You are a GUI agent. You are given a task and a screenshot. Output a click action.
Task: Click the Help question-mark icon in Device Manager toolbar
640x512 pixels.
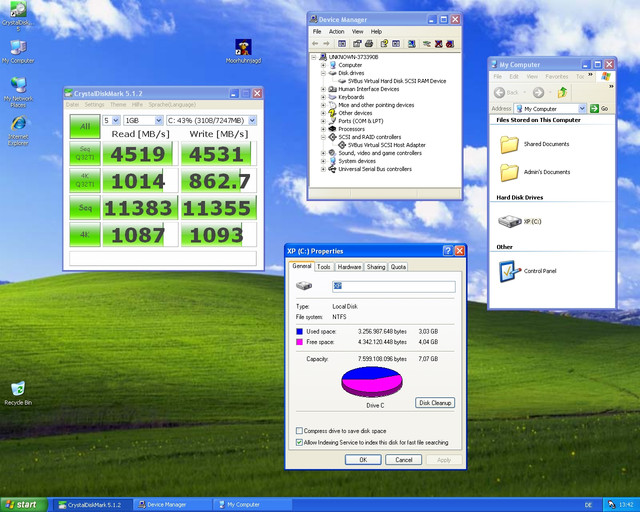tap(384, 44)
